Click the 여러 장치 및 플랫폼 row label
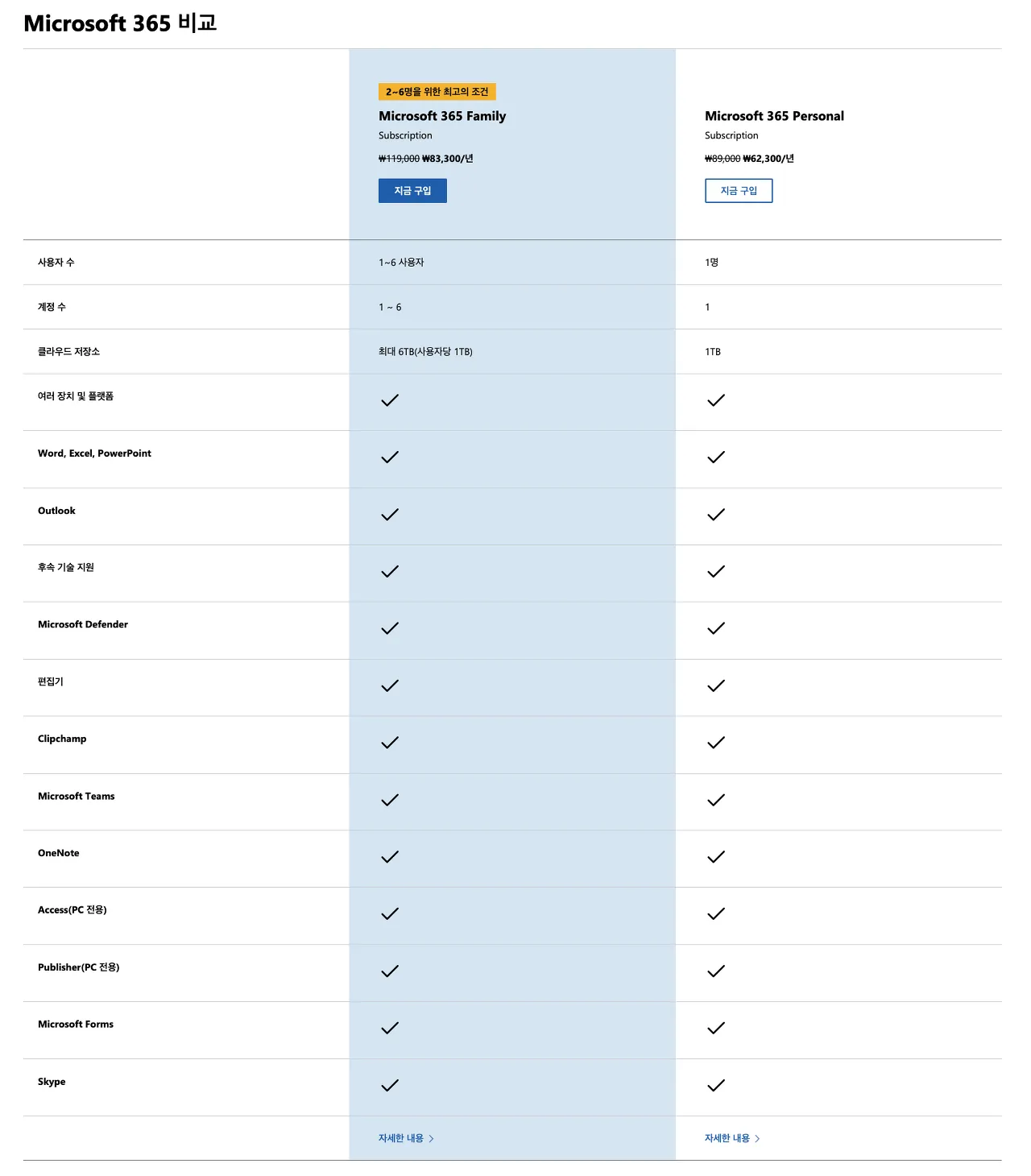 tap(76, 396)
